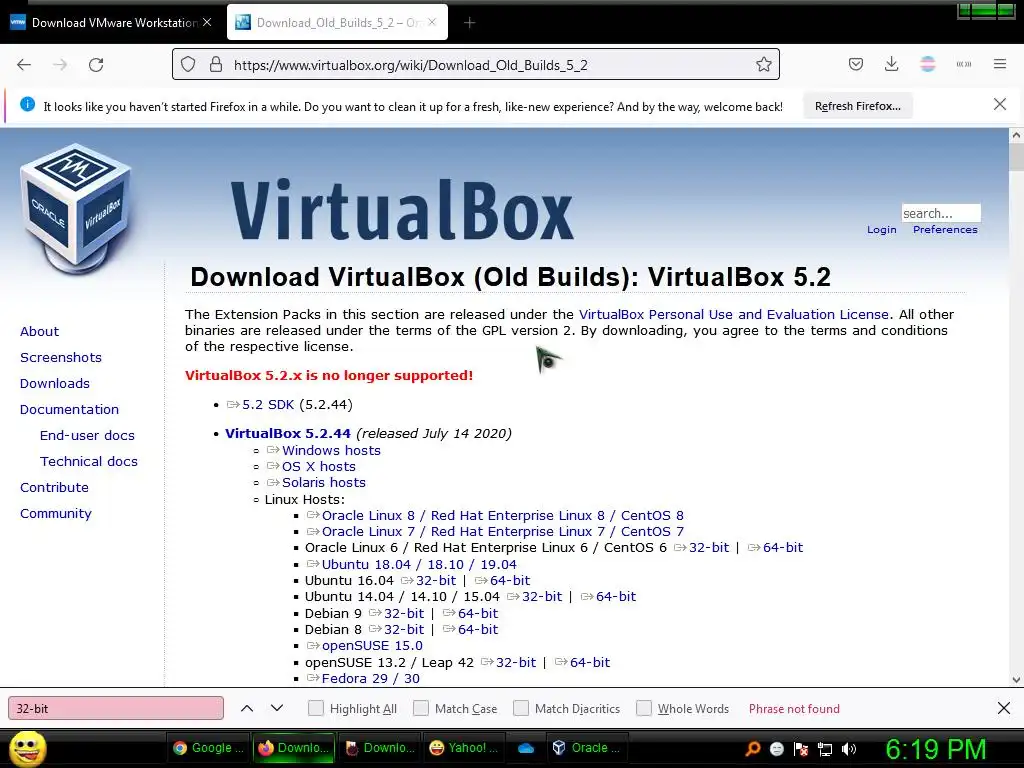The image size is (1024, 768).
Task: Select the Download_Old_Builds_5_2 tab
Action: [x=337, y=22]
